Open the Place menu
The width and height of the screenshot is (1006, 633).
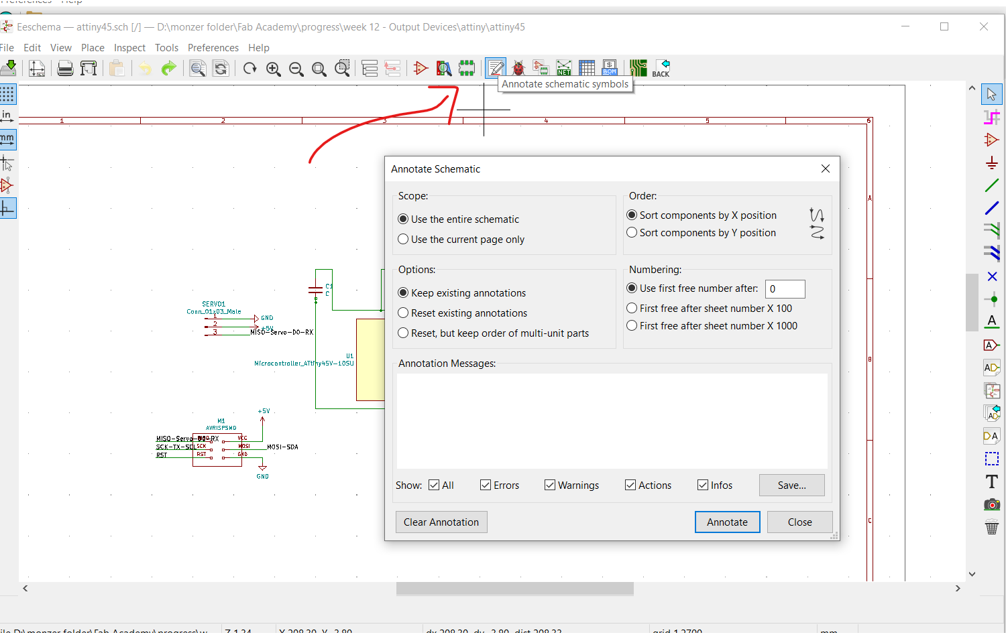pos(92,47)
